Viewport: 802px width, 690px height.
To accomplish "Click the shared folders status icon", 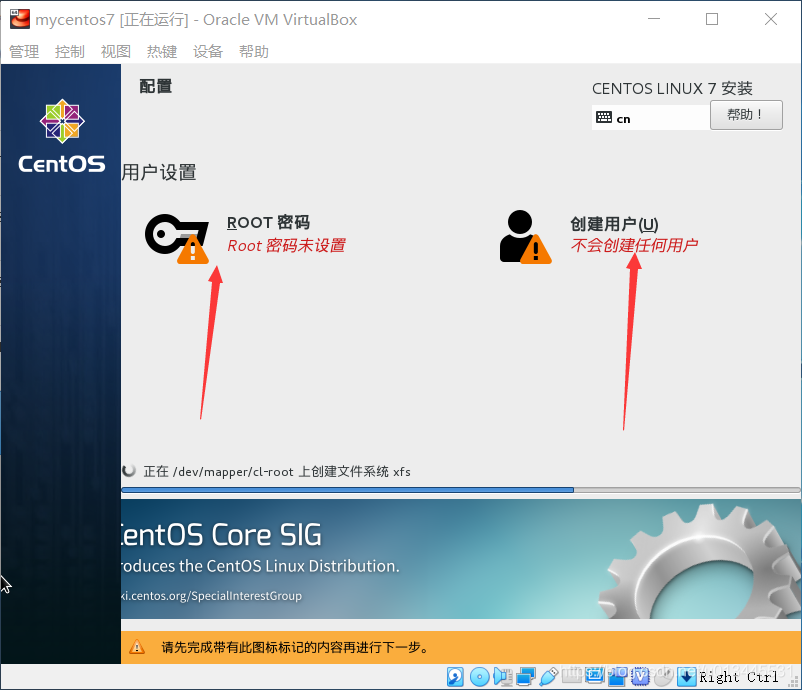I will coord(572,676).
